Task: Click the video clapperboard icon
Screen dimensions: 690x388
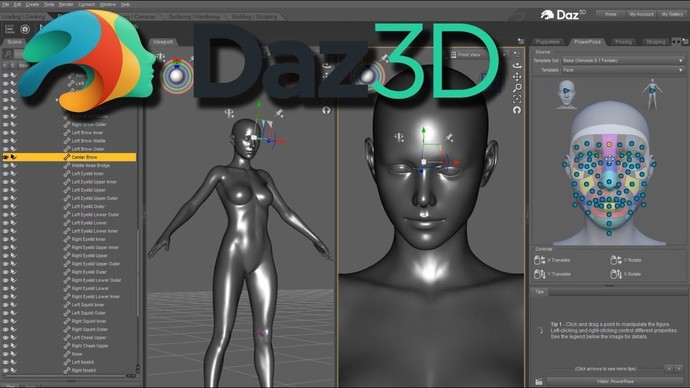Action: (x=539, y=381)
